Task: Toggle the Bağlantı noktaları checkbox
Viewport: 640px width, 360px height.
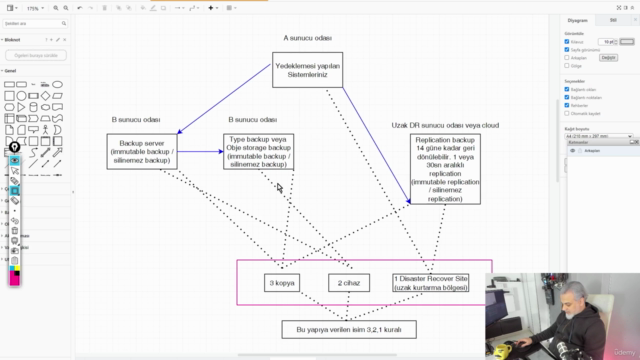Action: [x=567, y=98]
